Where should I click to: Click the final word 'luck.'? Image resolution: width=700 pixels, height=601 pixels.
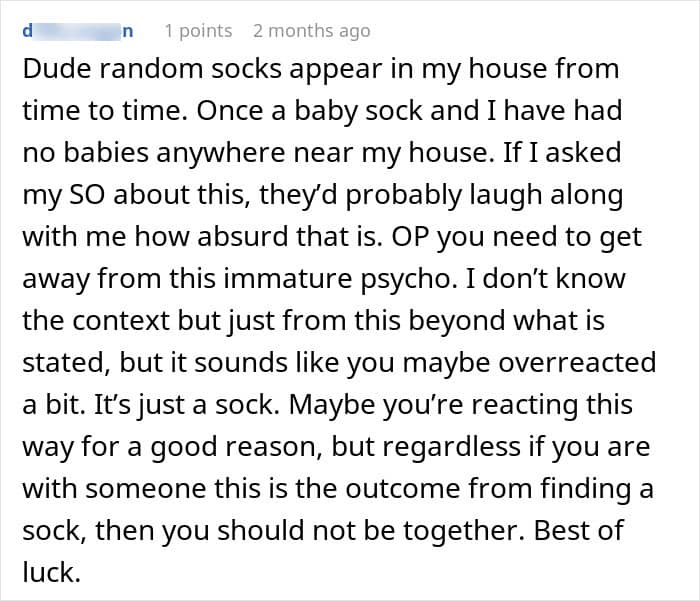click(51, 572)
